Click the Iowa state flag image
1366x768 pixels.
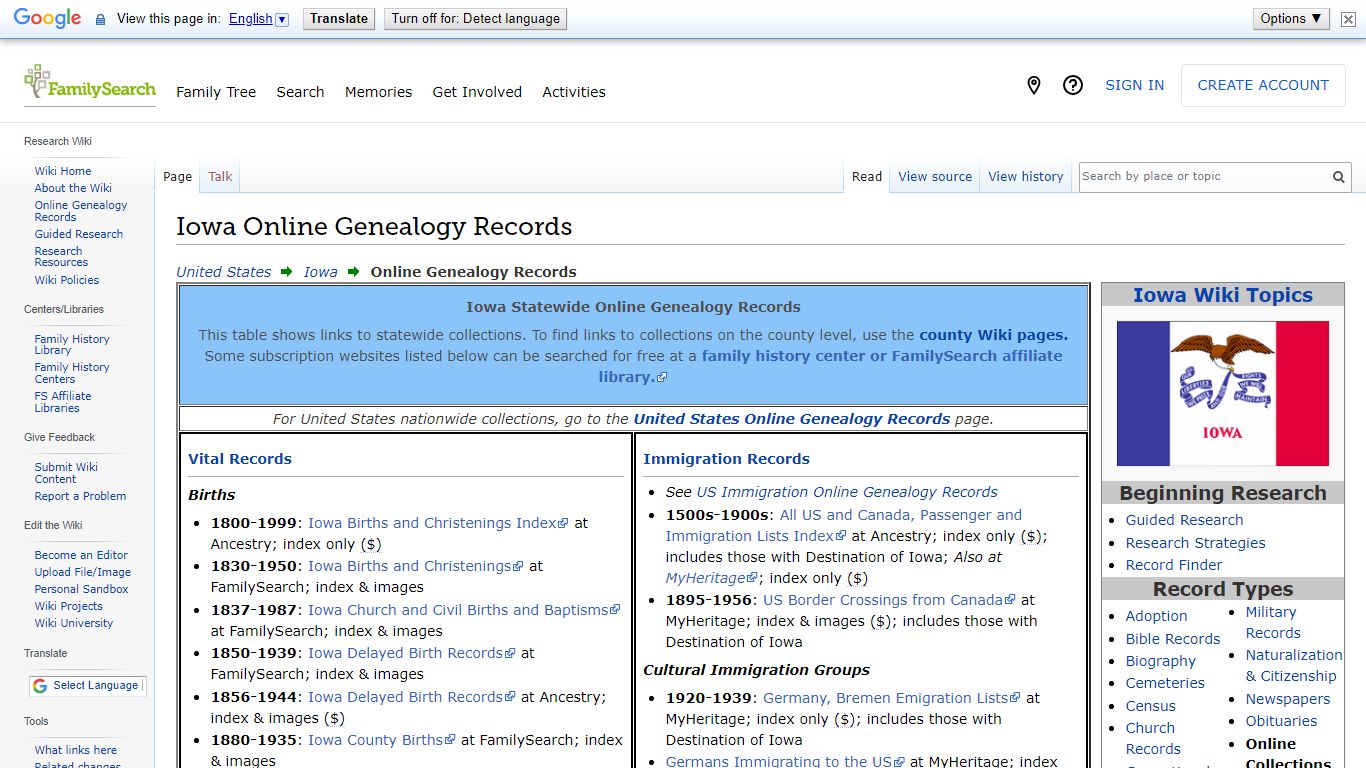(1222, 393)
